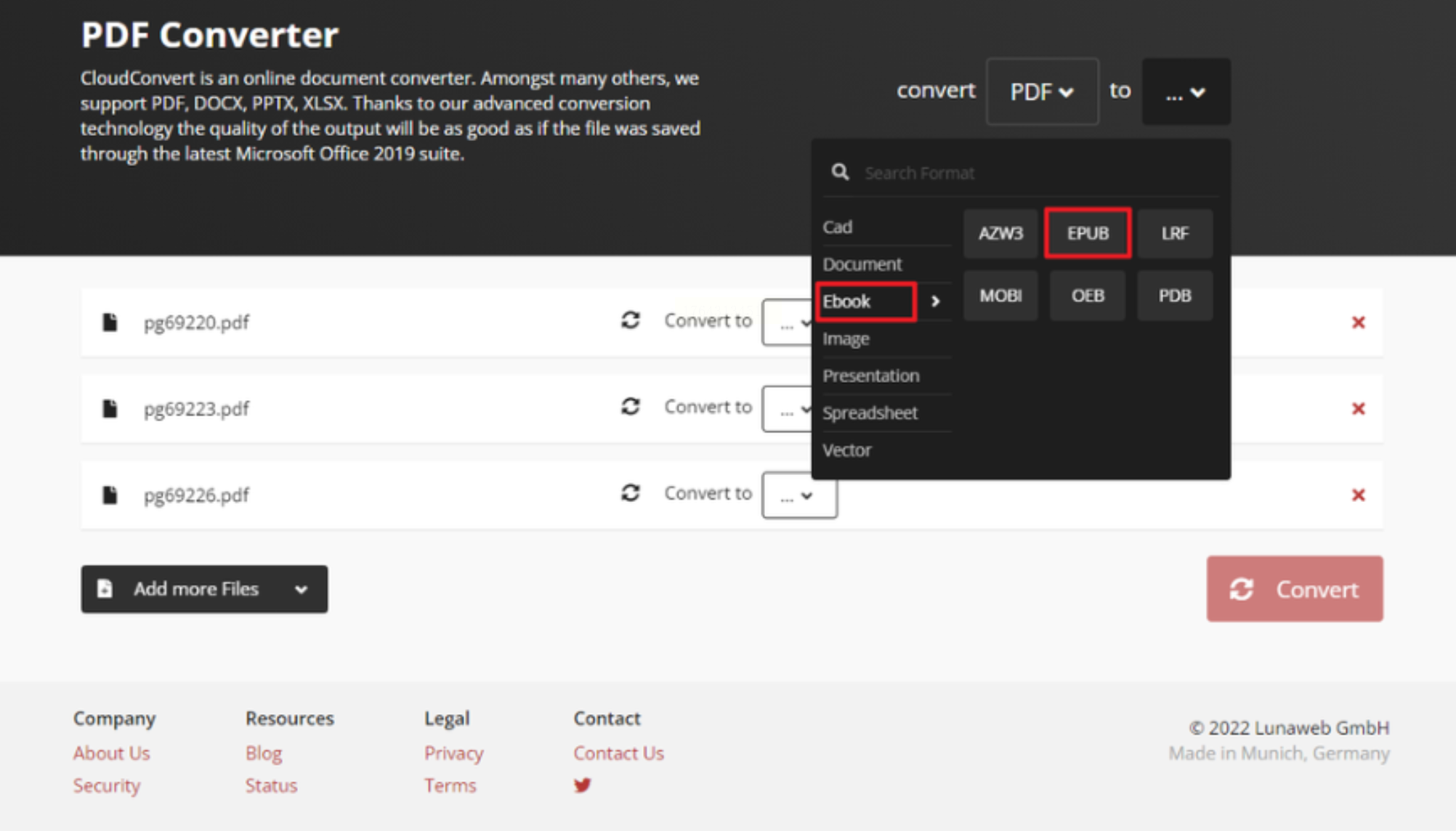
Task: Expand the Add more Files dropdown
Action: coord(301,589)
